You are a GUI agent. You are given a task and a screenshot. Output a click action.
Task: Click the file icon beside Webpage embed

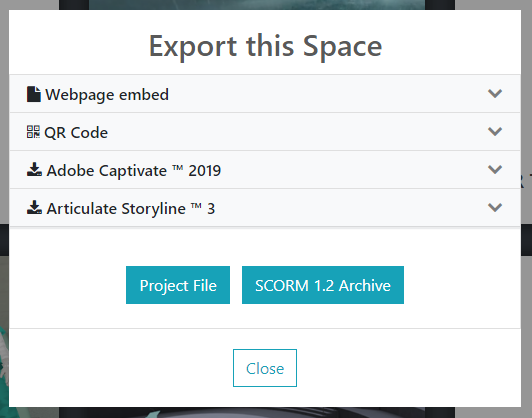pos(34,94)
